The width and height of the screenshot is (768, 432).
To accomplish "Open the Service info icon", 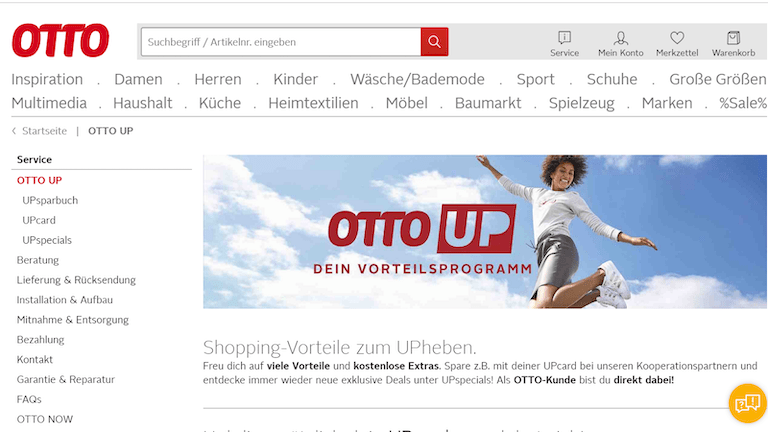I will click(564, 38).
